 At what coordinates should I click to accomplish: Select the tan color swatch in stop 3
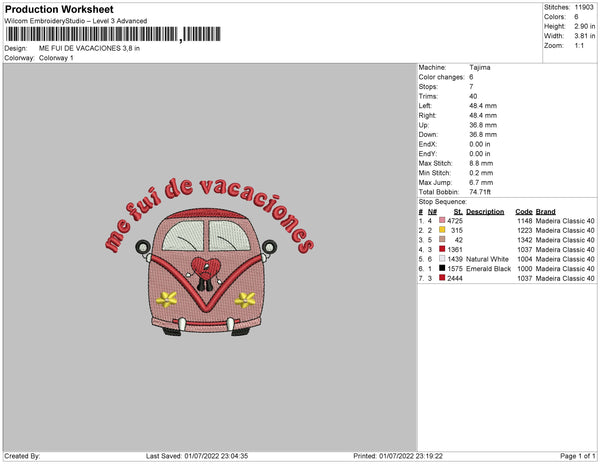[x=442, y=239]
